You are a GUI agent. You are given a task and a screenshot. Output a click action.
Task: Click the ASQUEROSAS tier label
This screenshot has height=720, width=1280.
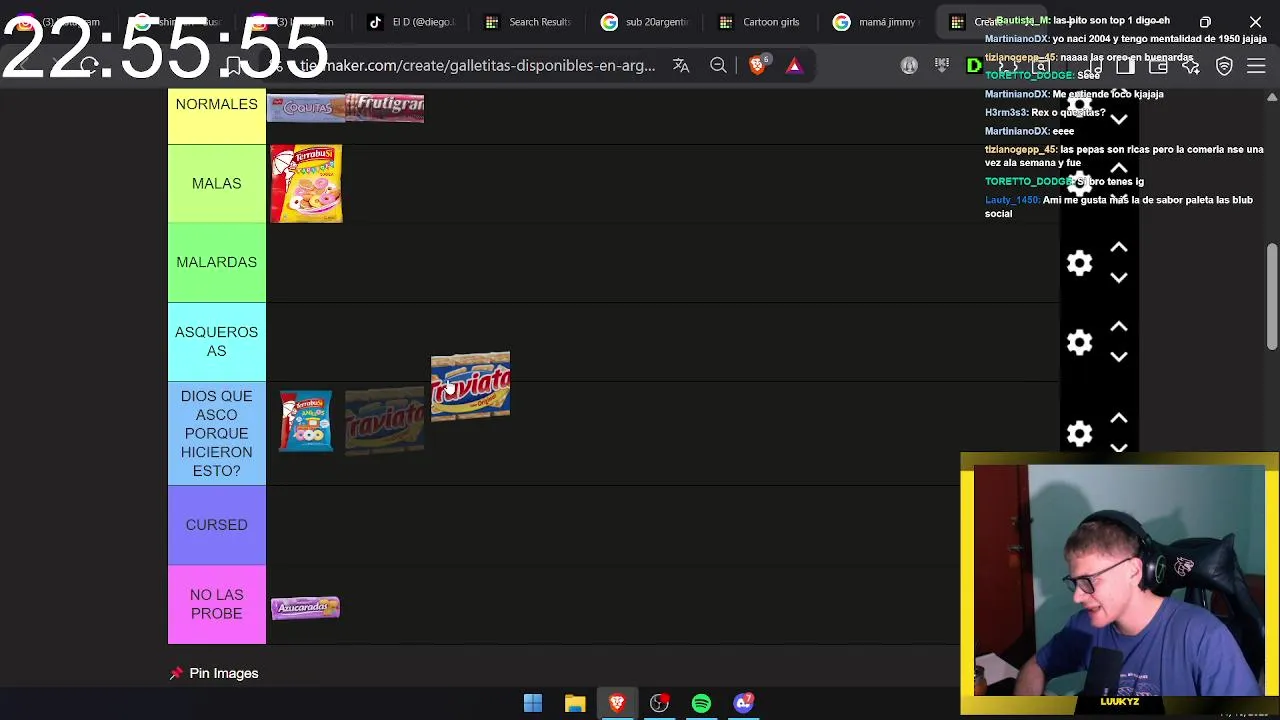click(217, 341)
